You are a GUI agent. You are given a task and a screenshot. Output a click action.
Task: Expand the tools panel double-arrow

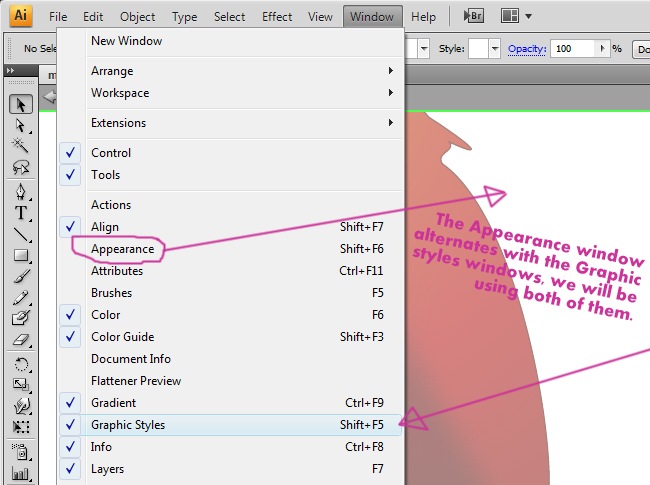pos(10,70)
